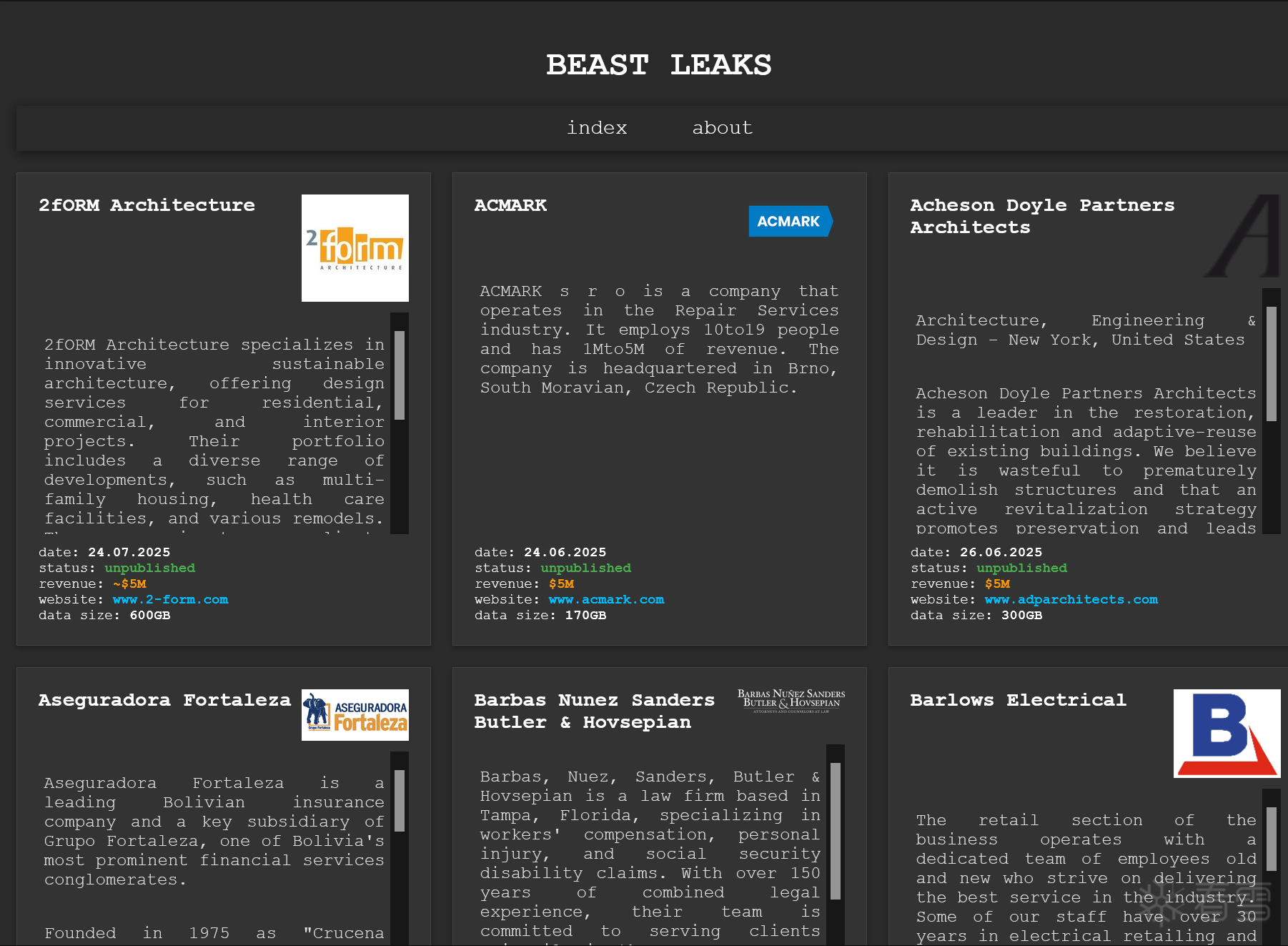The width and height of the screenshot is (1288, 946).
Task: Click the $5M revenue on ACMARK card
Action: click(561, 583)
